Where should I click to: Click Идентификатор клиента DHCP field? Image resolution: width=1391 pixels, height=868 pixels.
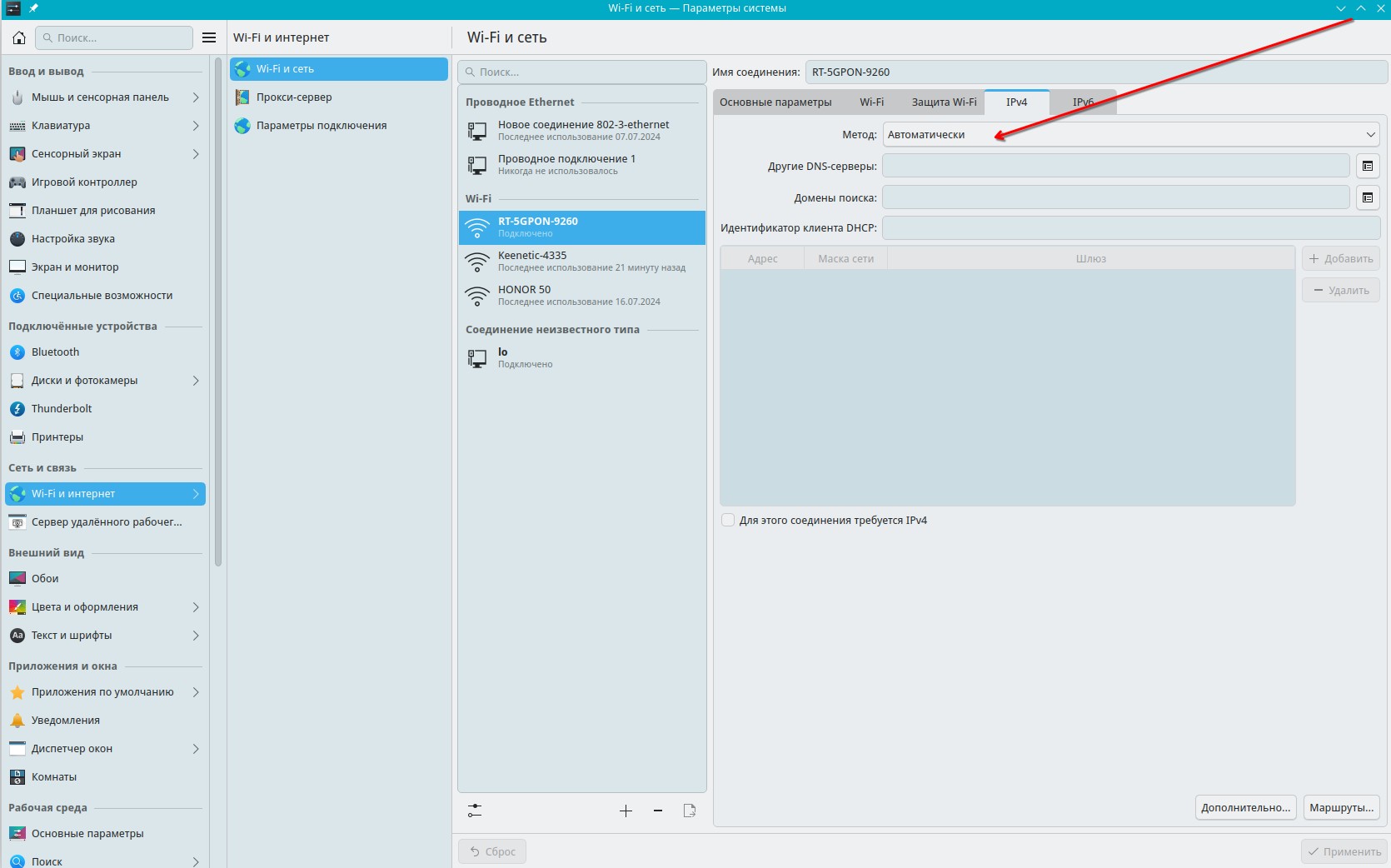[1131, 227]
